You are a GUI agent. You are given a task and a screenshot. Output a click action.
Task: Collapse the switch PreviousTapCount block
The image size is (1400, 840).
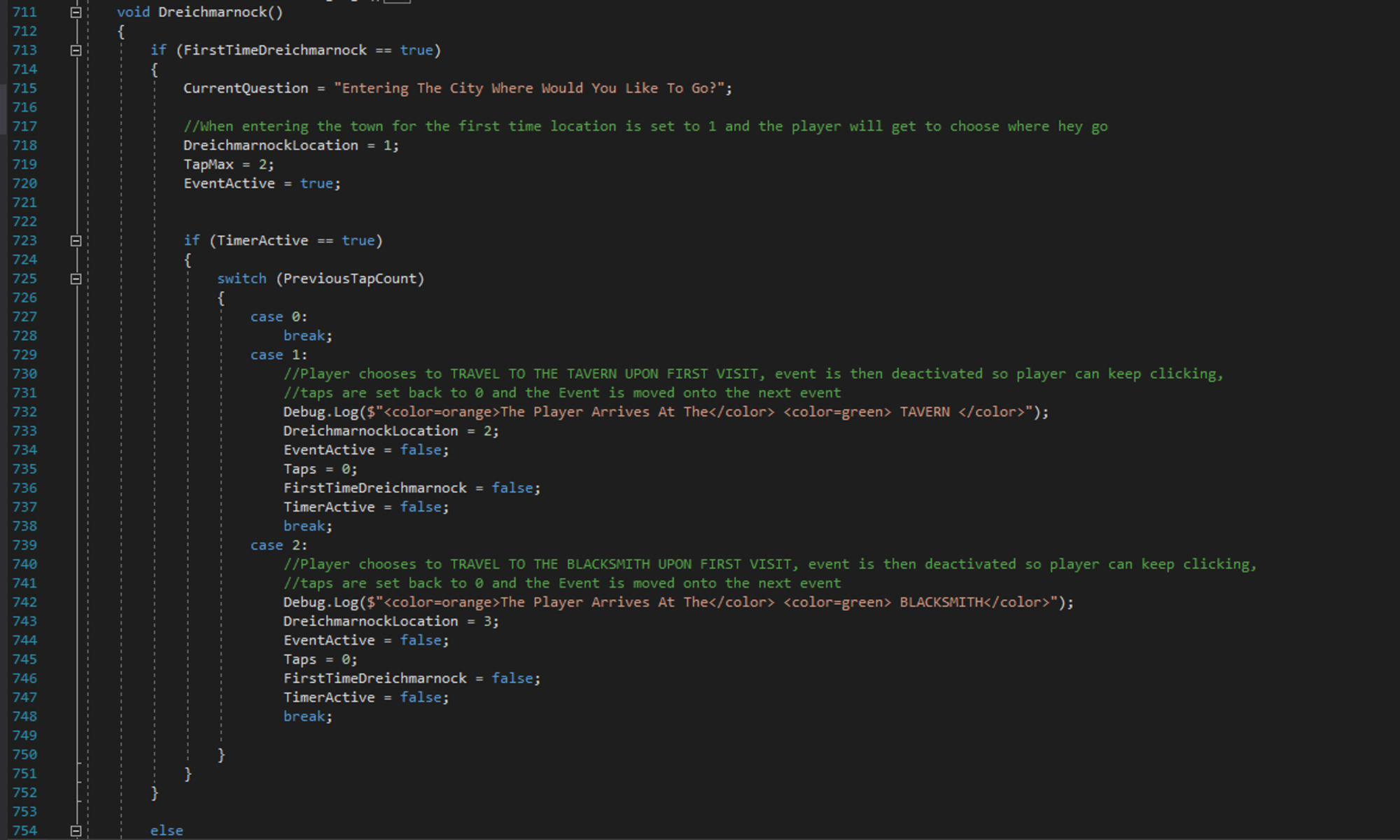pyautogui.click(x=76, y=279)
